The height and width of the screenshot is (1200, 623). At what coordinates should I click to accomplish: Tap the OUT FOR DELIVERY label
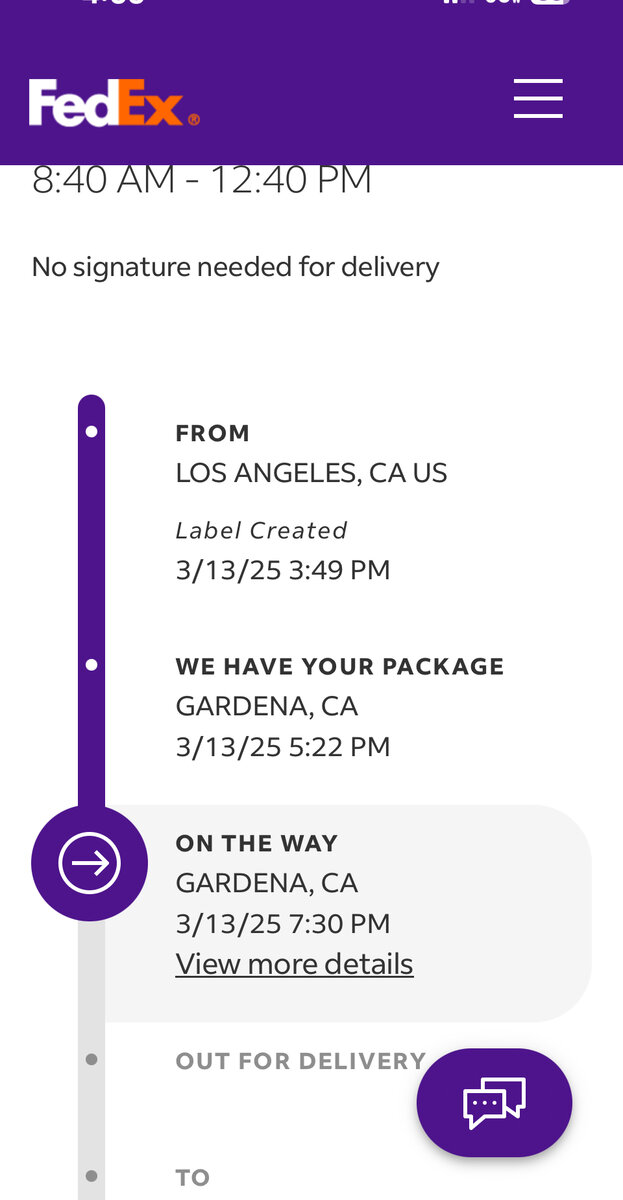pos(300,1060)
